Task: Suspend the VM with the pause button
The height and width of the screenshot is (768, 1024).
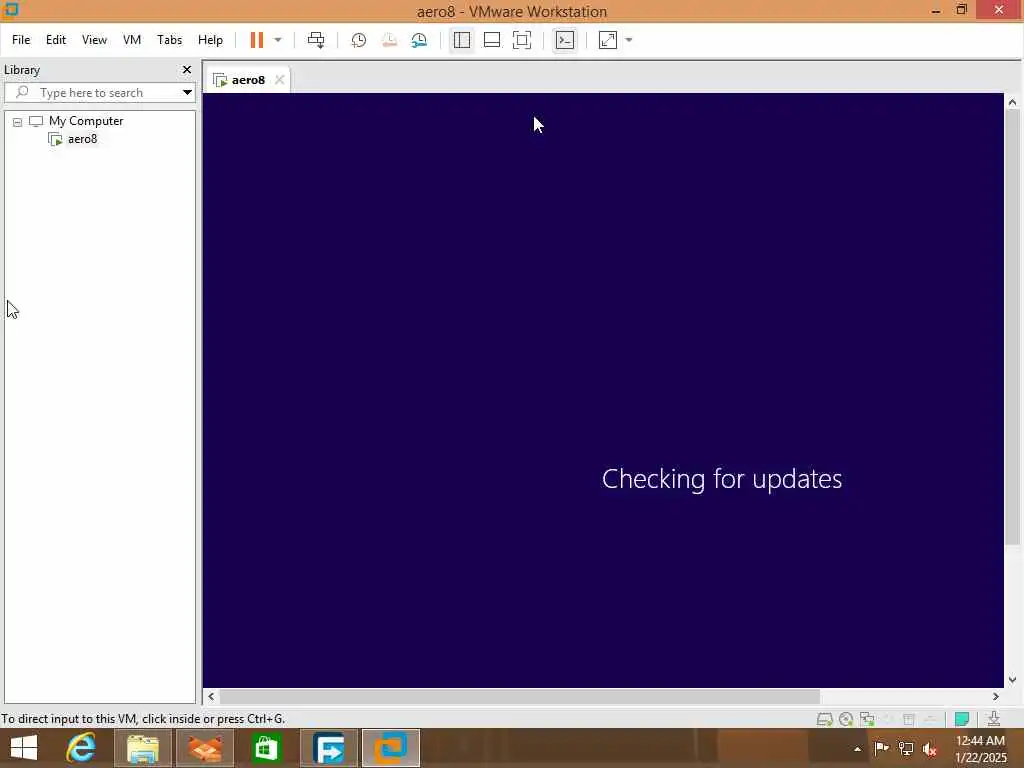Action: (257, 40)
